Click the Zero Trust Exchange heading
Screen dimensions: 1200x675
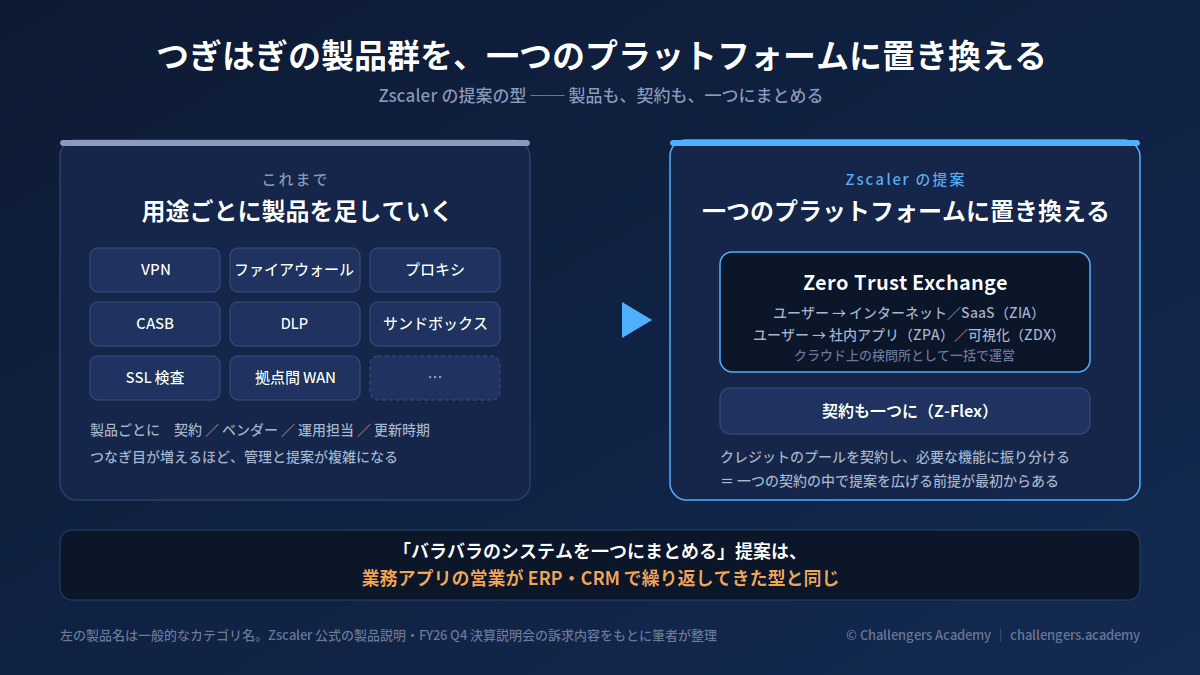pyautogui.click(x=905, y=283)
